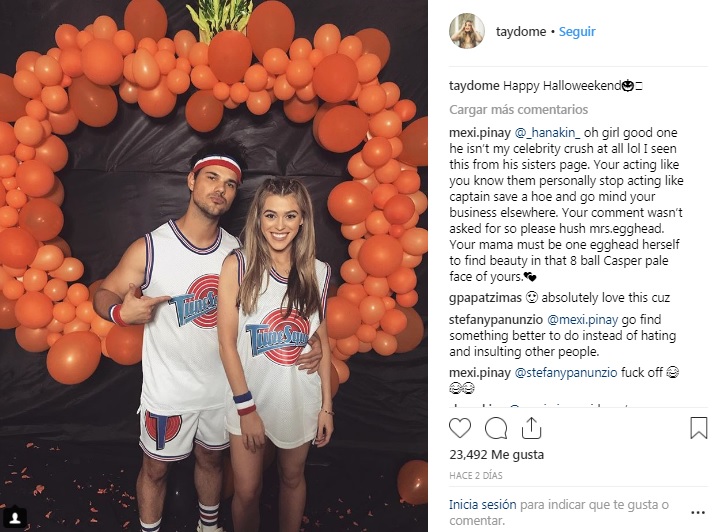The width and height of the screenshot is (712, 532).
Task: Open taydome profile picture avatar
Action: click(466, 31)
